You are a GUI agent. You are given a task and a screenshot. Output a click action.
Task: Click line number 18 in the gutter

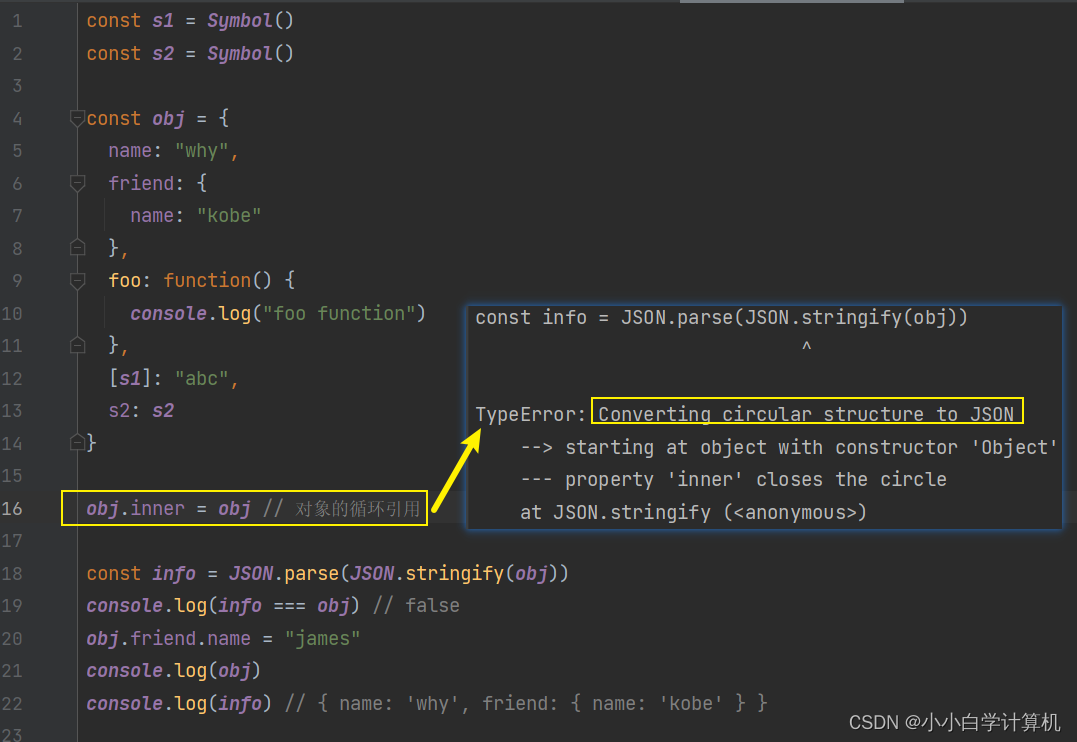(12, 573)
